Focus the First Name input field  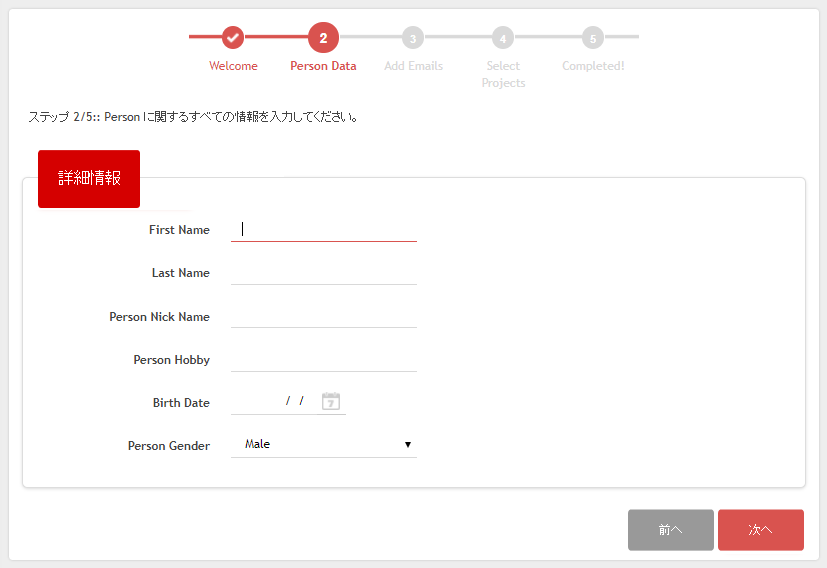coord(324,229)
